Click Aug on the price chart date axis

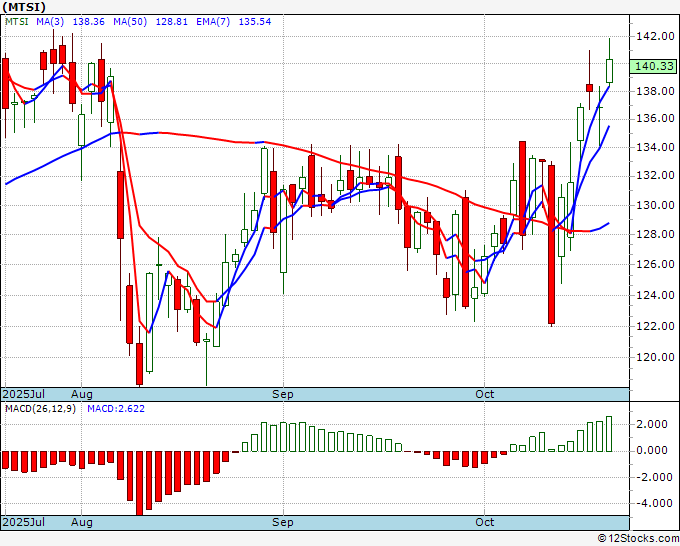[82, 394]
